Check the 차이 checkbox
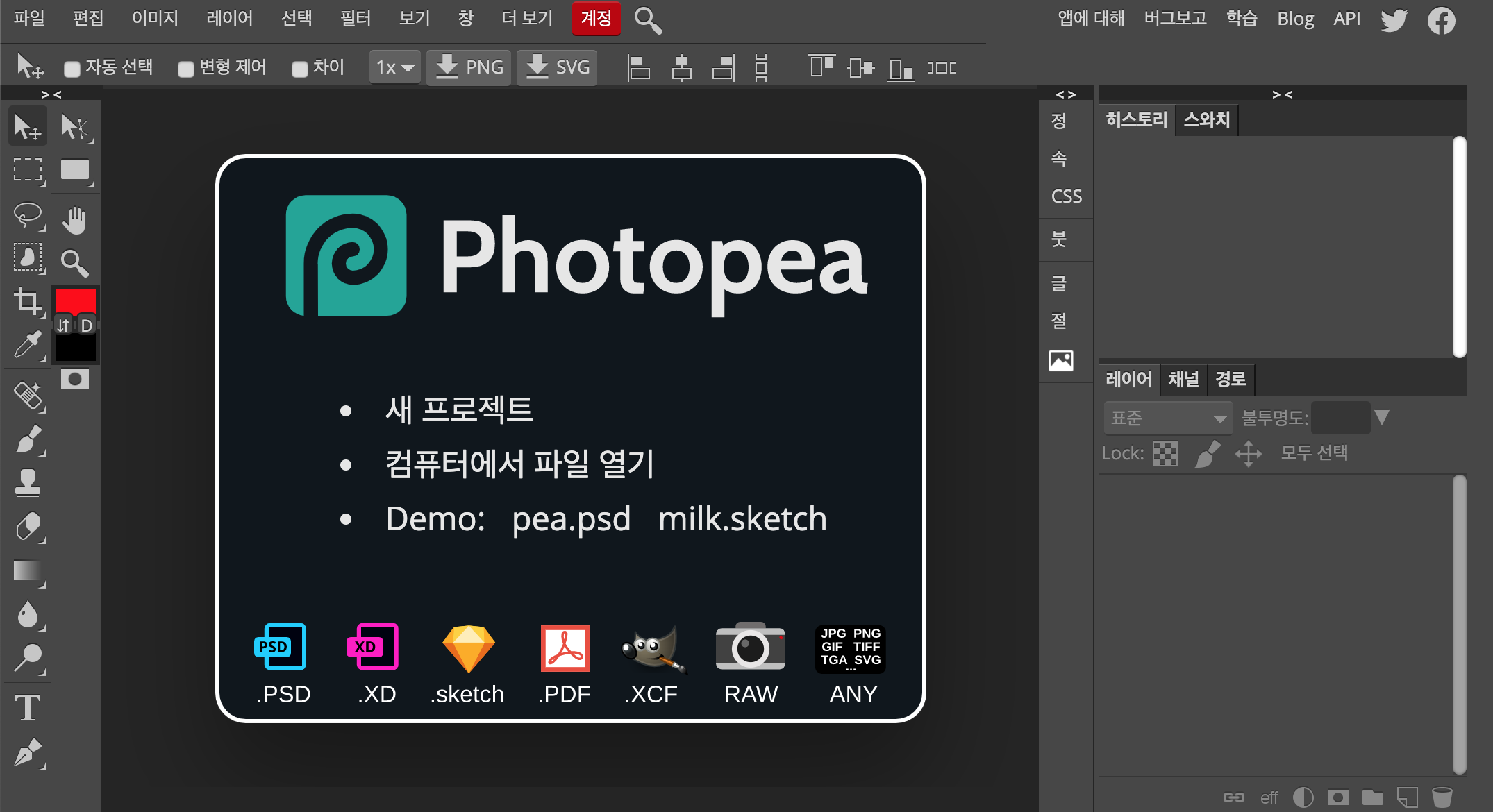Image resolution: width=1493 pixels, height=812 pixels. (299, 69)
